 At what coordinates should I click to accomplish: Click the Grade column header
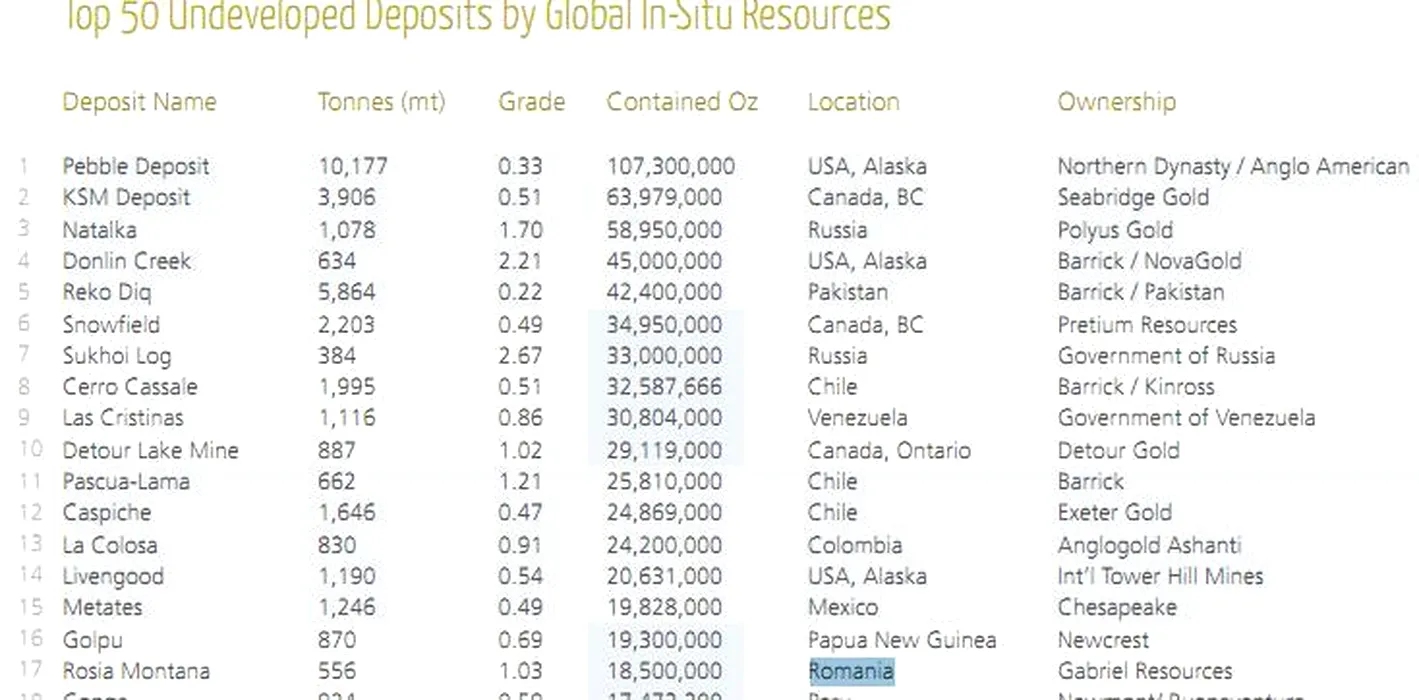[x=531, y=102]
